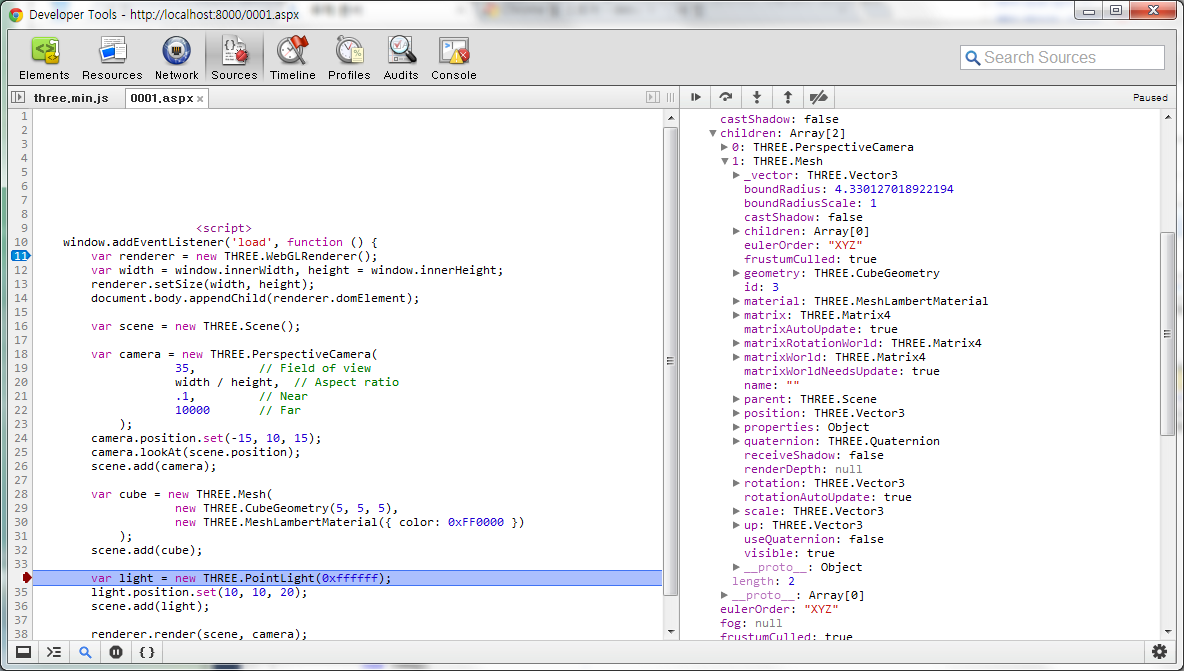Step out of current function
This screenshot has height=671, width=1184.
coord(788,97)
